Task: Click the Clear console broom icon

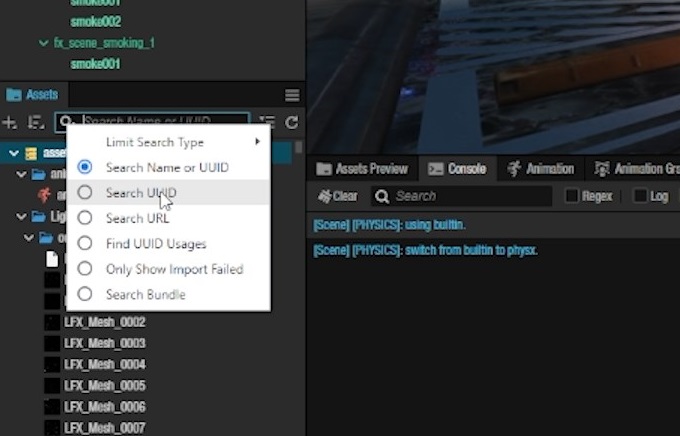Action: click(324, 196)
